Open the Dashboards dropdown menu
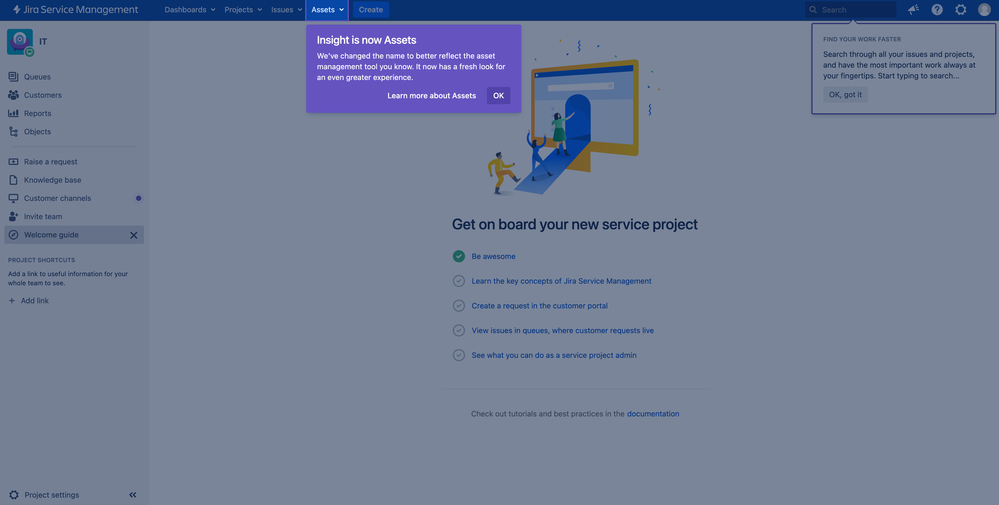Screen dimensions: 999x505 190,10
